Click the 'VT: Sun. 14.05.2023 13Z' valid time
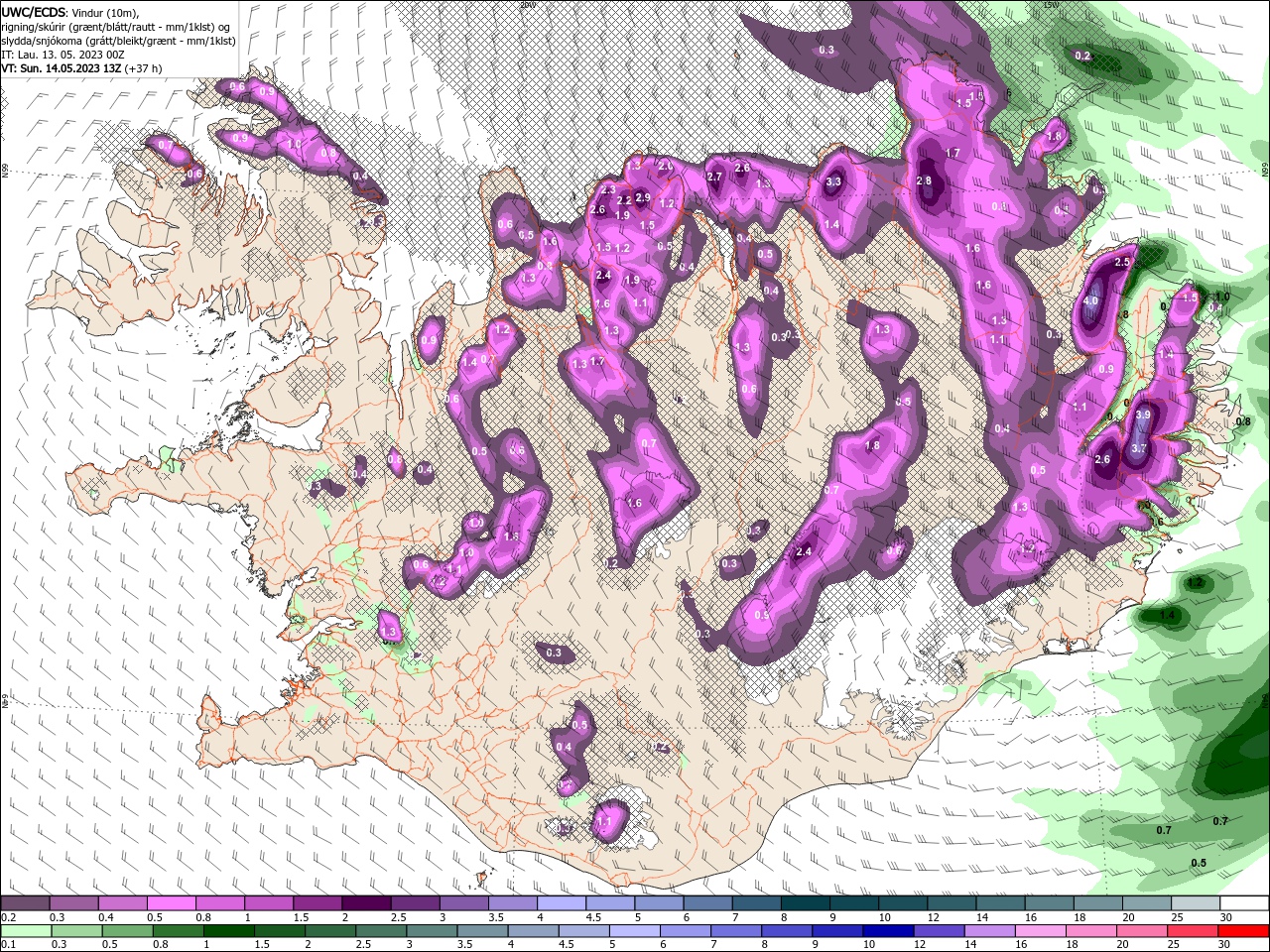The image size is (1270, 952). (x=61, y=68)
